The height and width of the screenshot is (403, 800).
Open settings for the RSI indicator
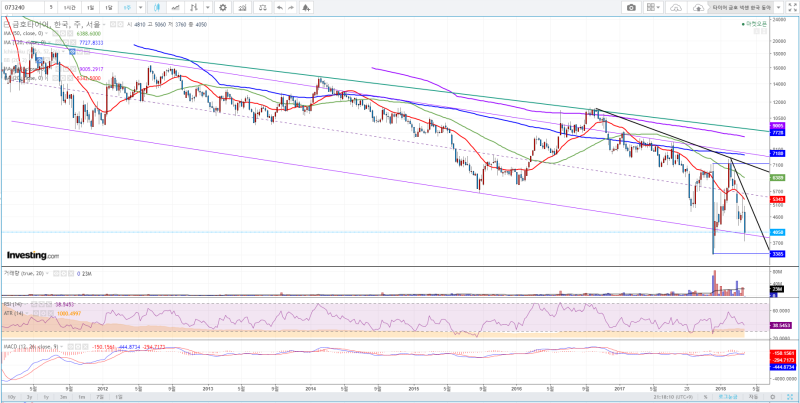coord(41,304)
